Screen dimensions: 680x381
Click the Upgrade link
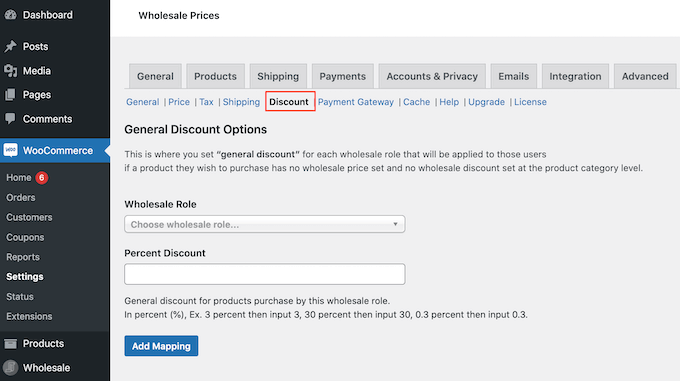tap(486, 102)
